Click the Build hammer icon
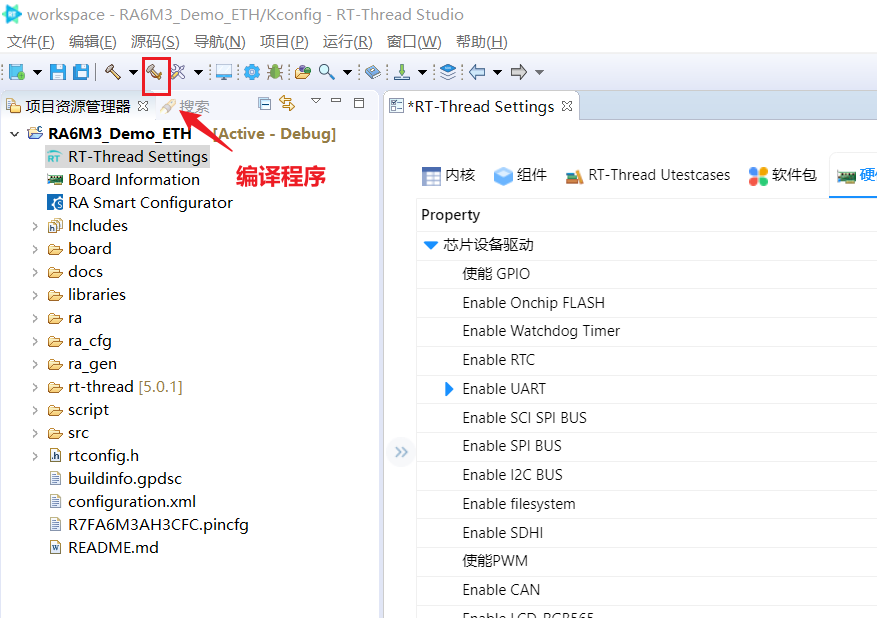The height and width of the screenshot is (618, 877). [x=113, y=72]
